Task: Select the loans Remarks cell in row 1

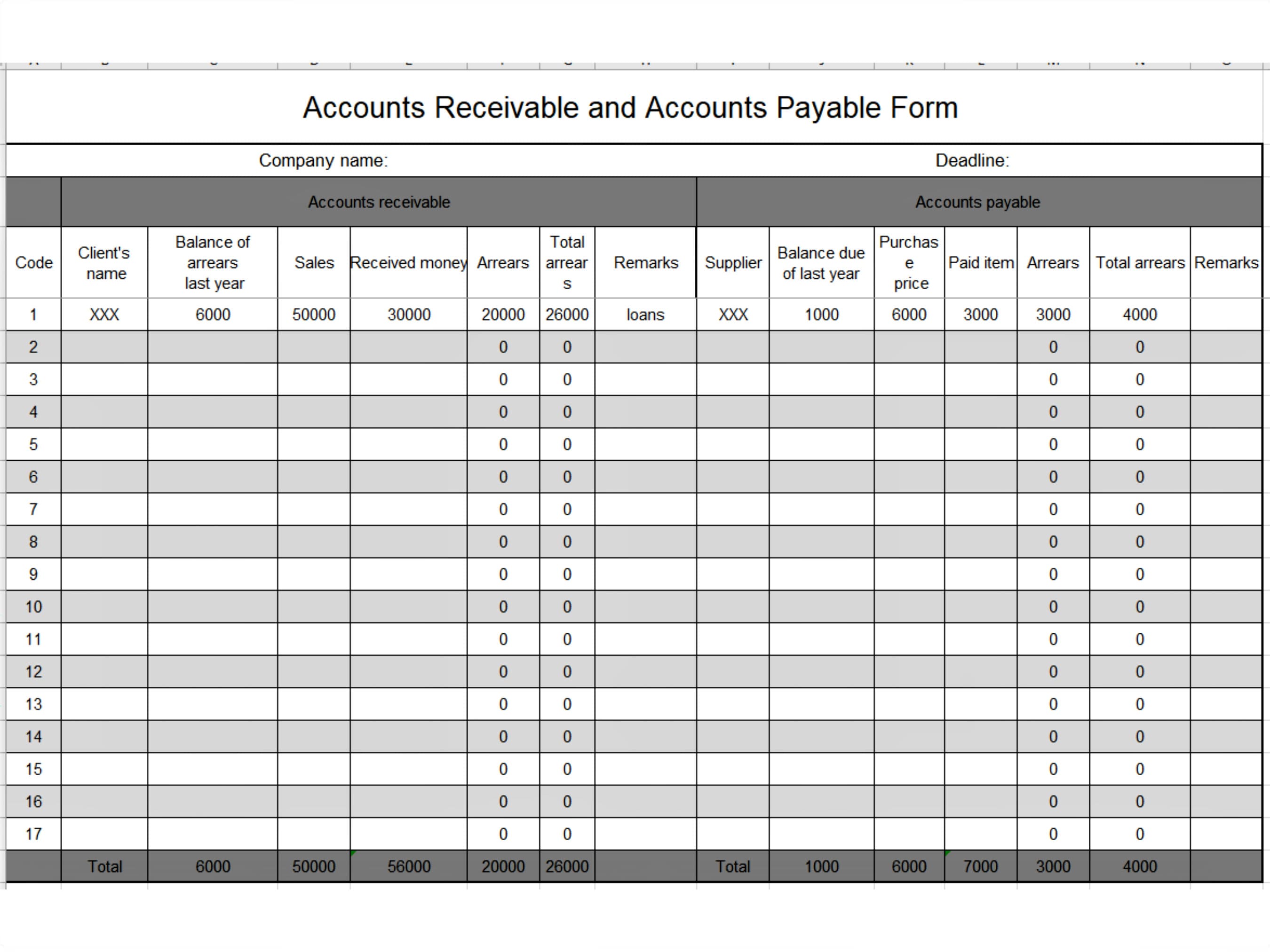Action: (x=645, y=315)
